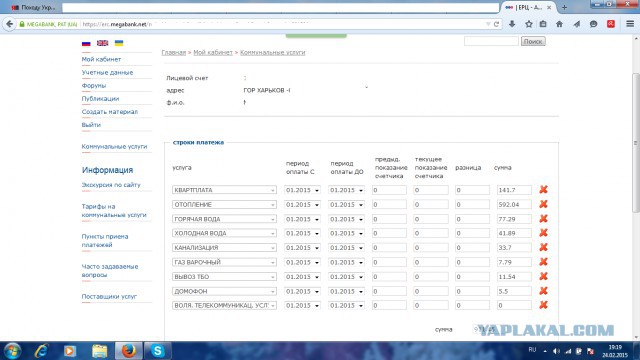Follow the Коммунальные услуги breadcrumb link
The height and width of the screenshot is (360, 640).
(273, 52)
